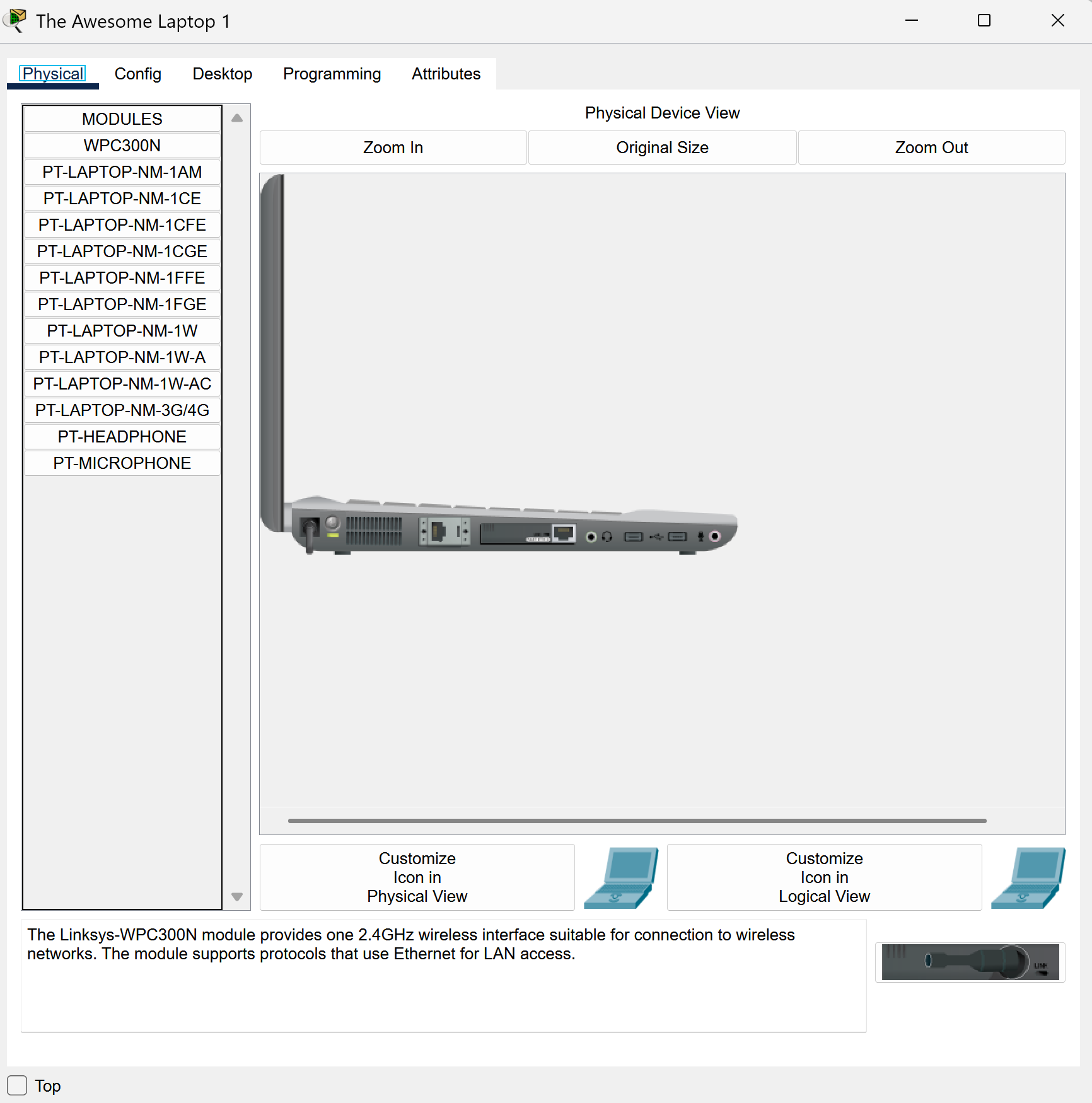Image resolution: width=1092 pixels, height=1103 pixels.
Task: Click the laptop ventilation grille
Action: (x=374, y=531)
